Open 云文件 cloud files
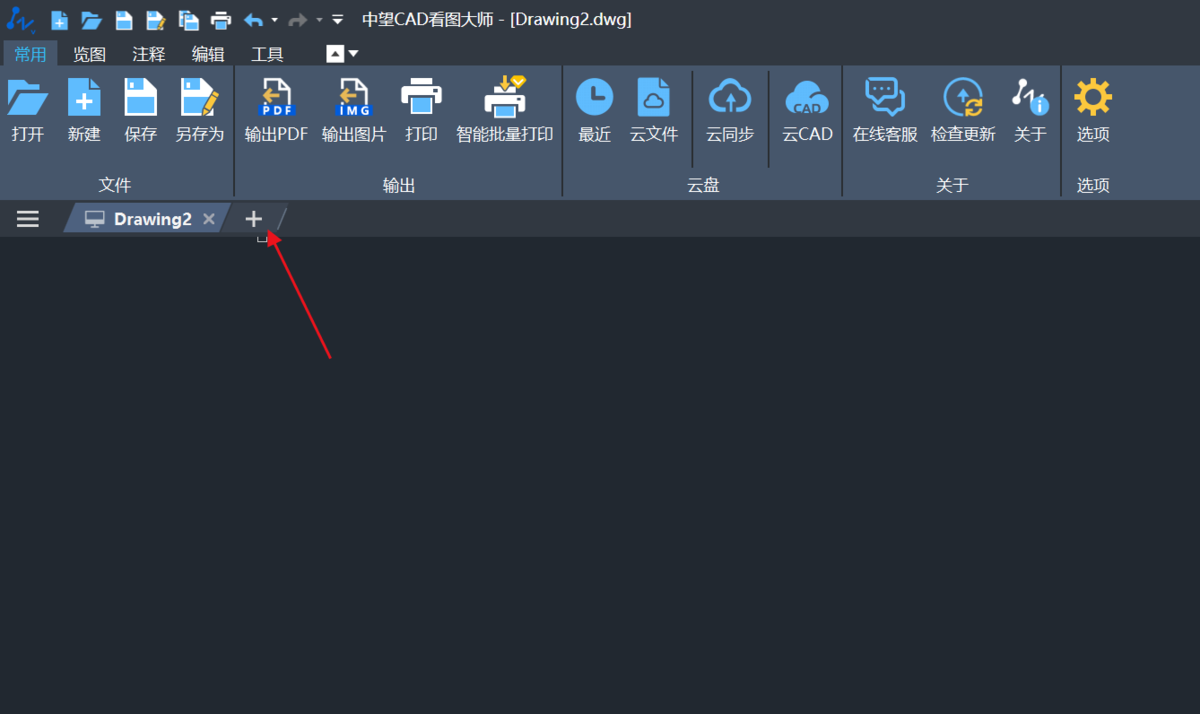This screenshot has height=714, width=1200. coord(653,100)
